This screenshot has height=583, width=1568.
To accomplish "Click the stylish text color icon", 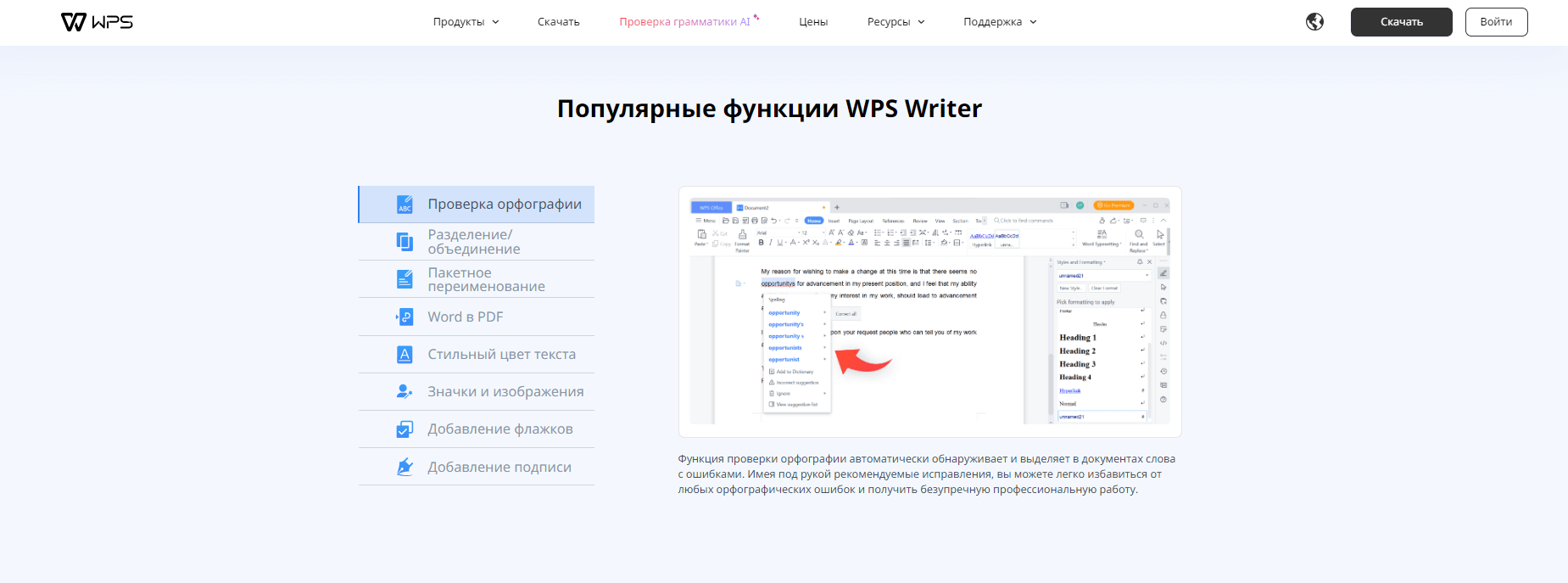I will pos(405,354).
